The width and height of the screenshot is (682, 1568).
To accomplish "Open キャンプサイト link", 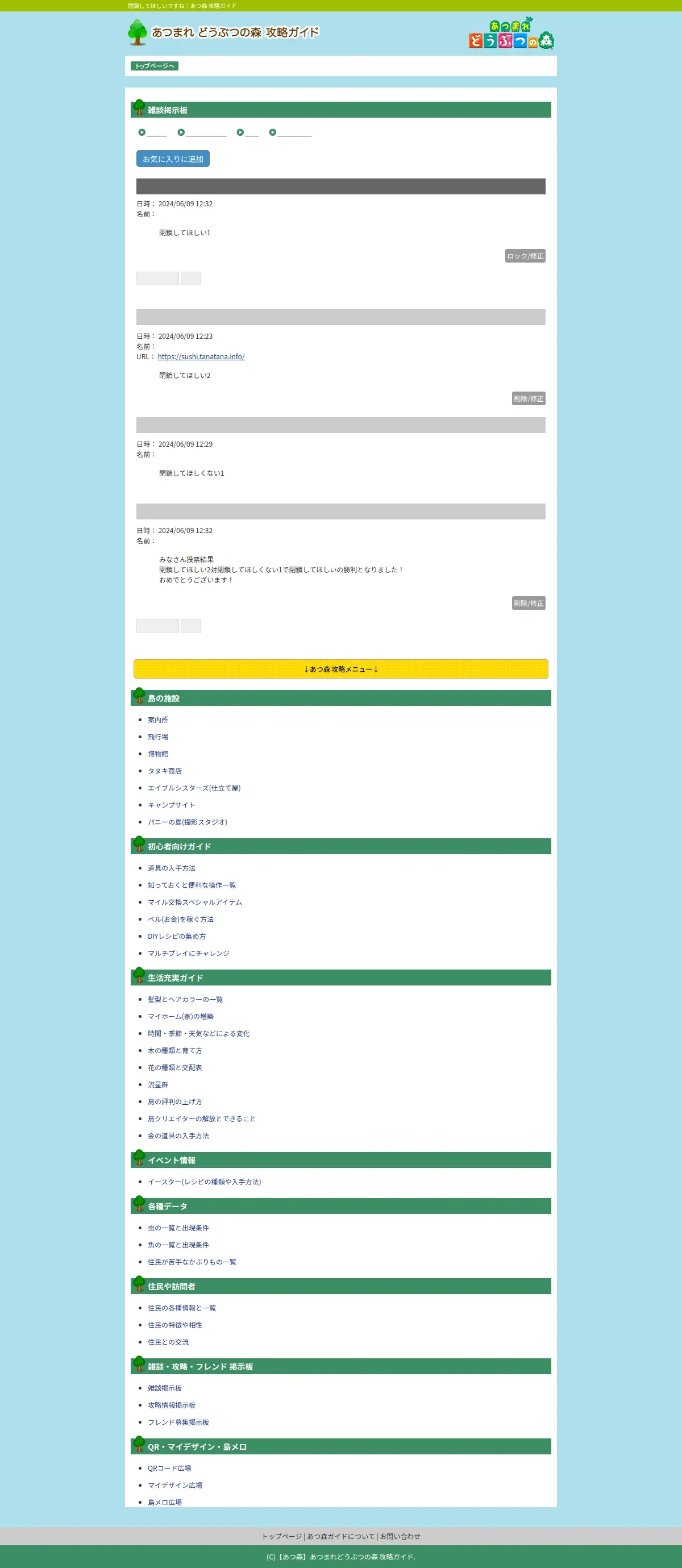I will point(171,805).
